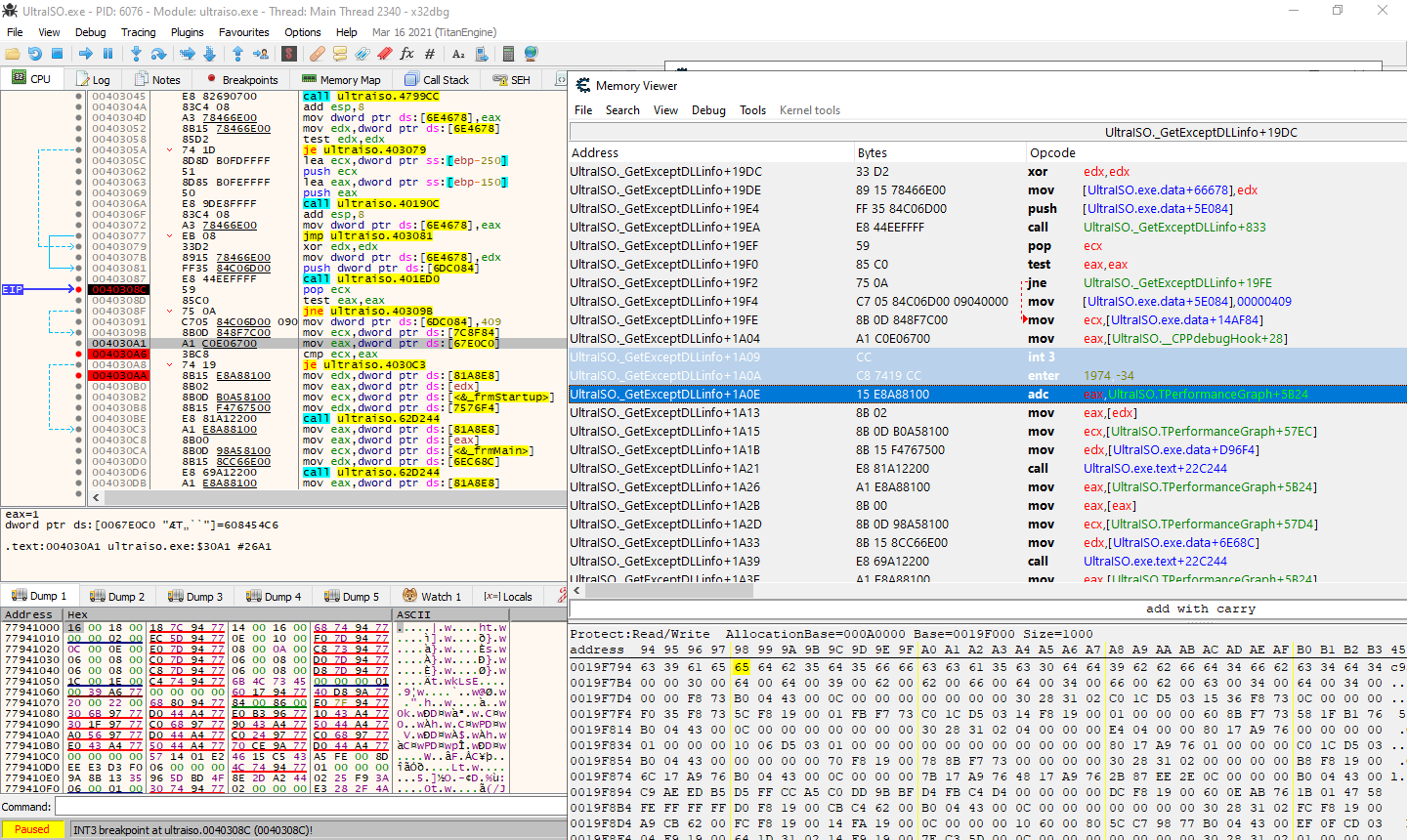Execute till return with the up-arrow icon
The image size is (1407, 840).
pyautogui.click(x=238, y=54)
